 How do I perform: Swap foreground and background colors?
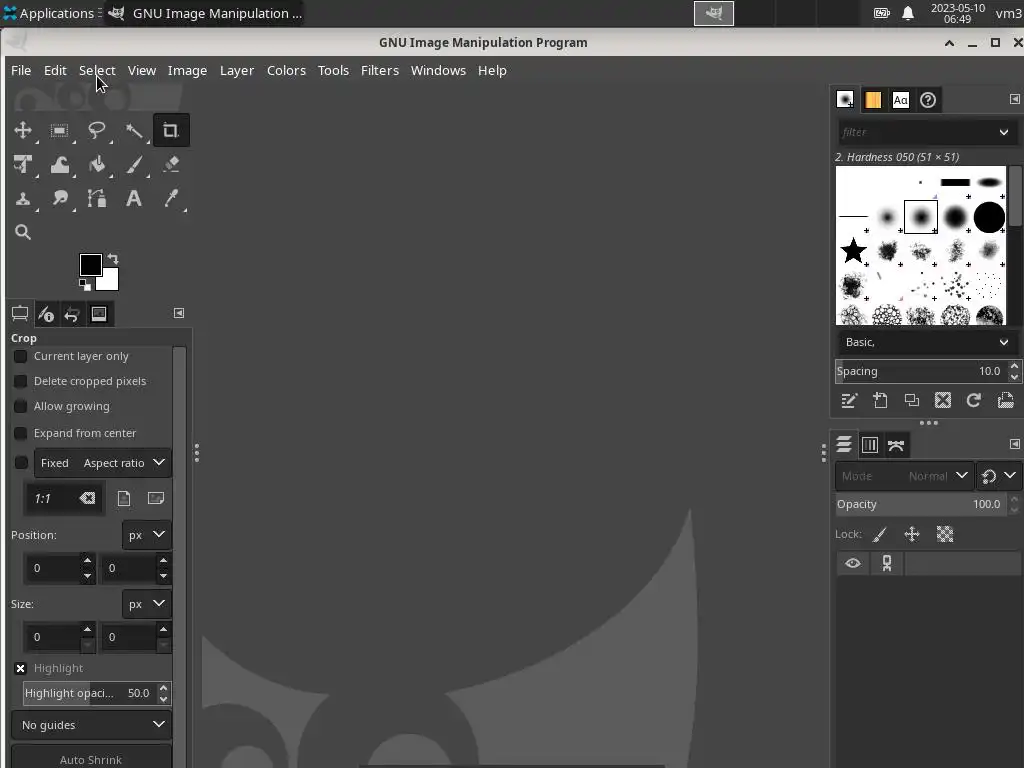point(113,259)
